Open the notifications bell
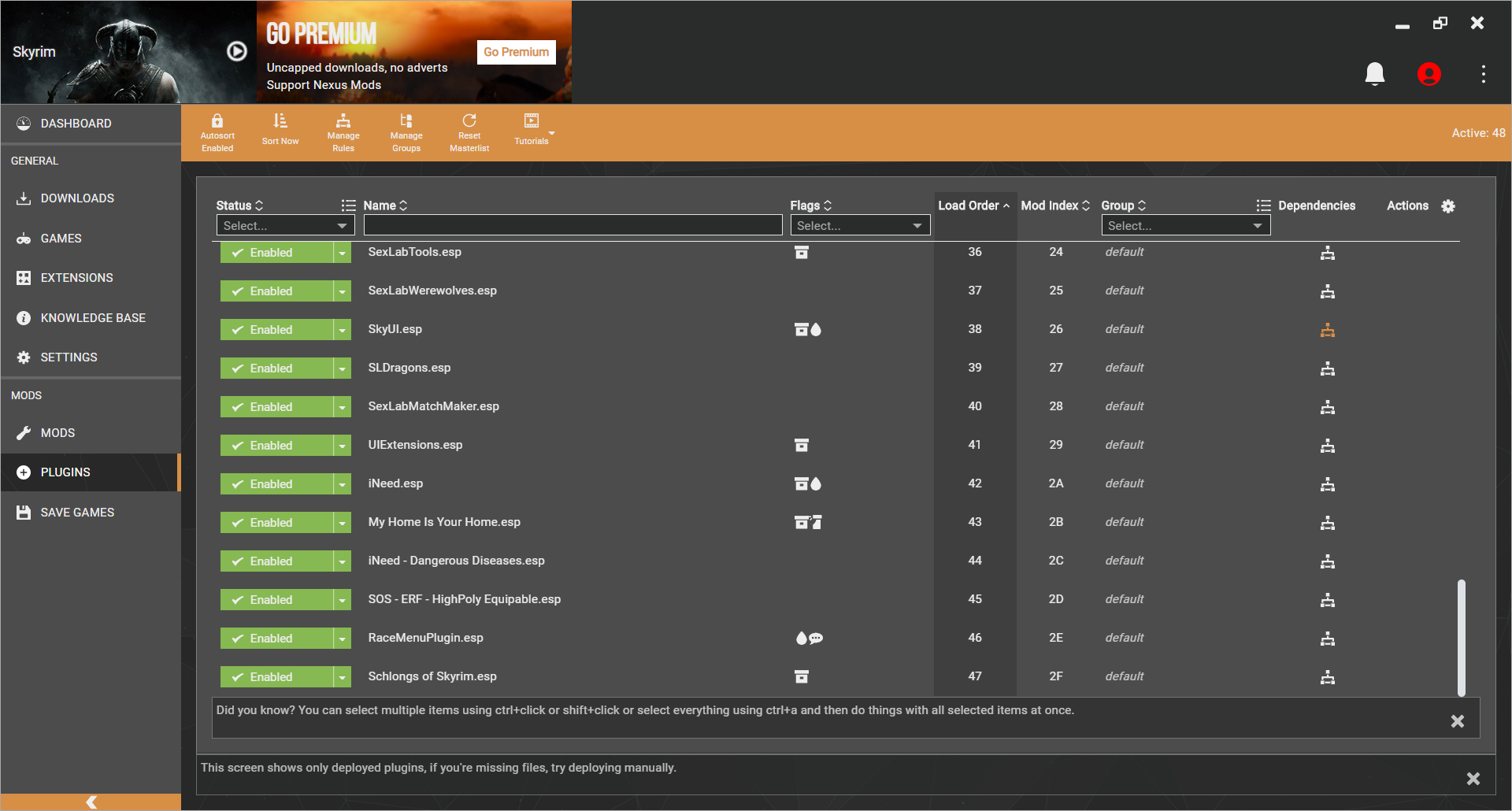The image size is (1512, 811). point(1375,73)
